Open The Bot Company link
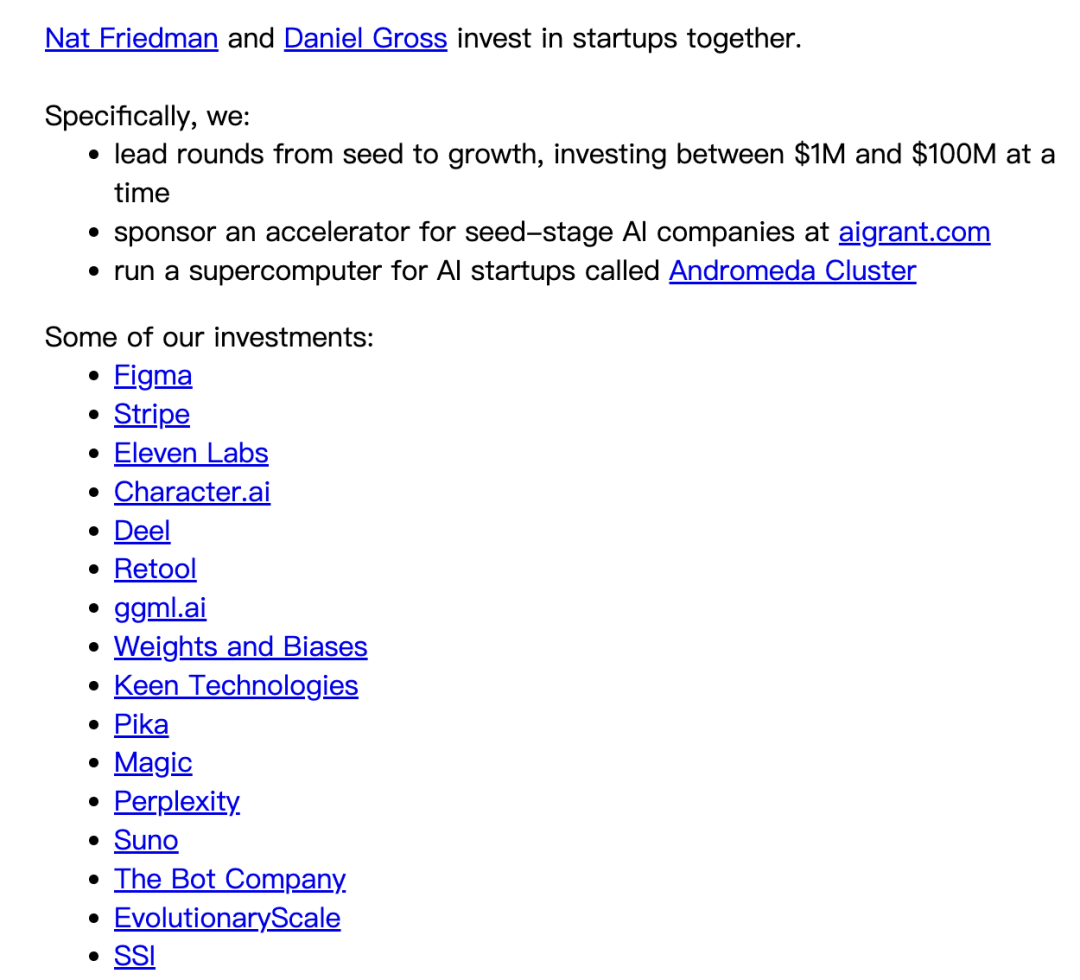The width and height of the screenshot is (1080, 980). (230, 879)
